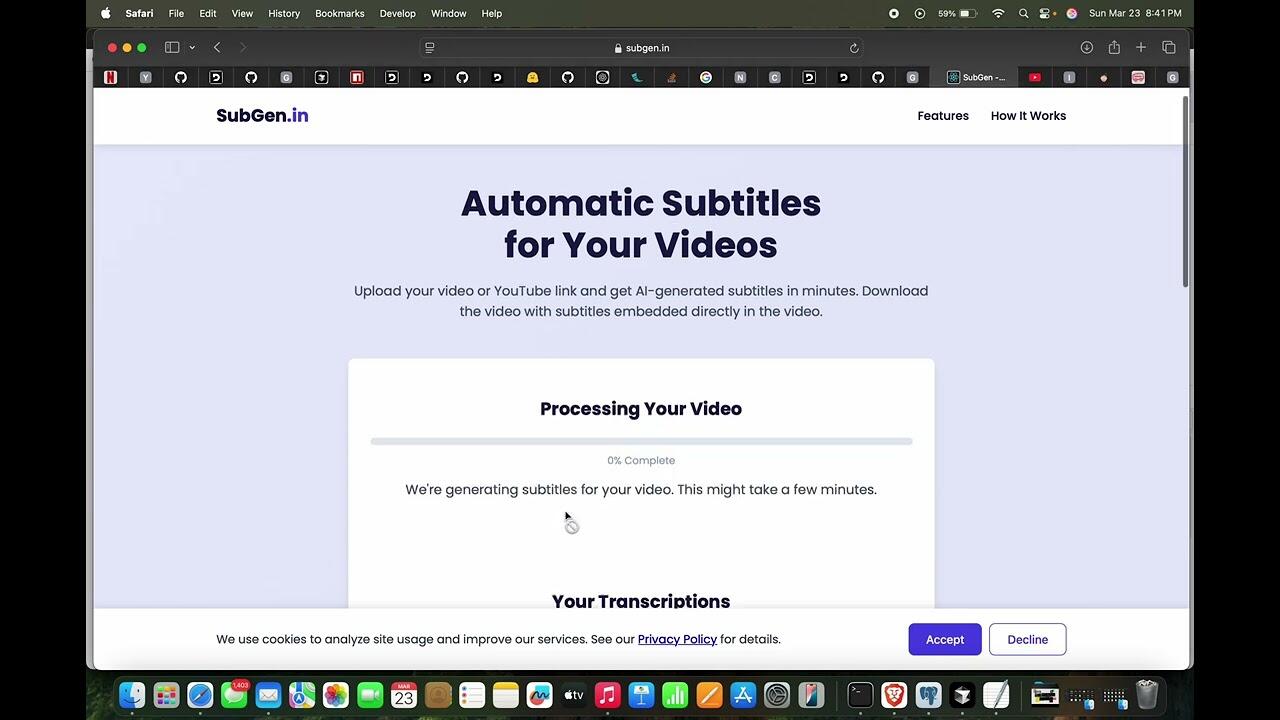This screenshot has height=720, width=1280.
Task: Expand the sidebar tab group dropdown arrow
Action: click(x=192, y=47)
